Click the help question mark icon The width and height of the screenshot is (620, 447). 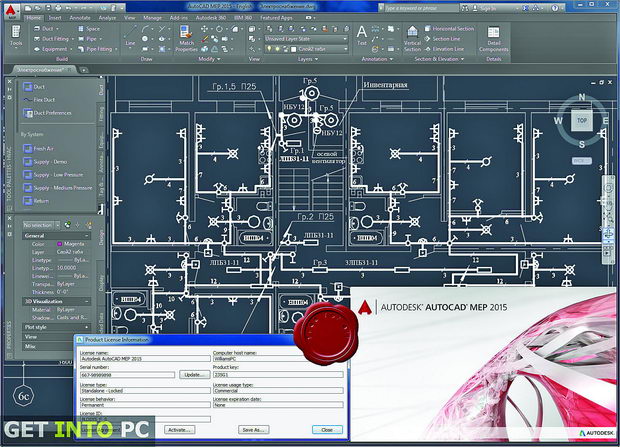click(x=555, y=8)
